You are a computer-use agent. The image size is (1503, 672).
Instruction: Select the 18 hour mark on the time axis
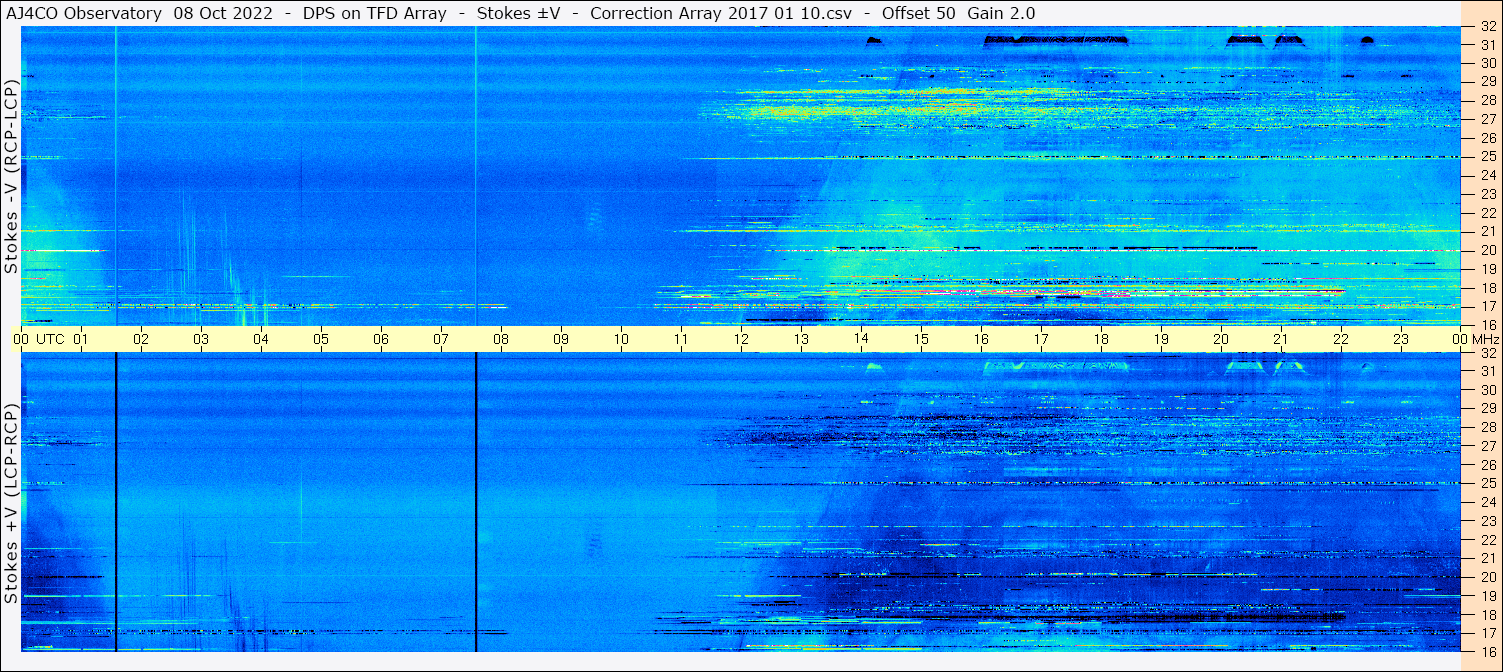click(1101, 339)
